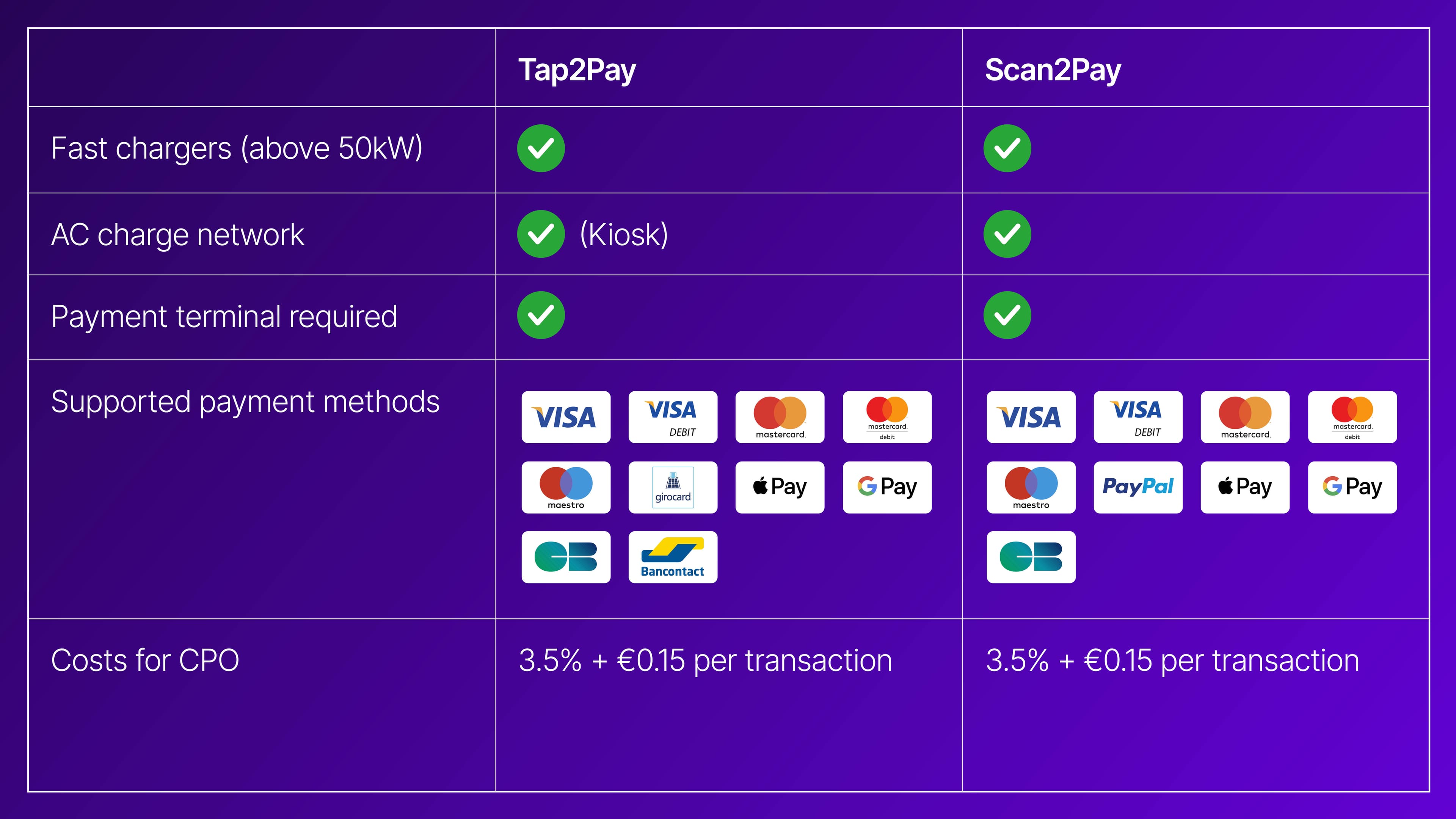Select the Tap2Pay column header
This screenshot has height=819, width=1456.
[577, 70]
